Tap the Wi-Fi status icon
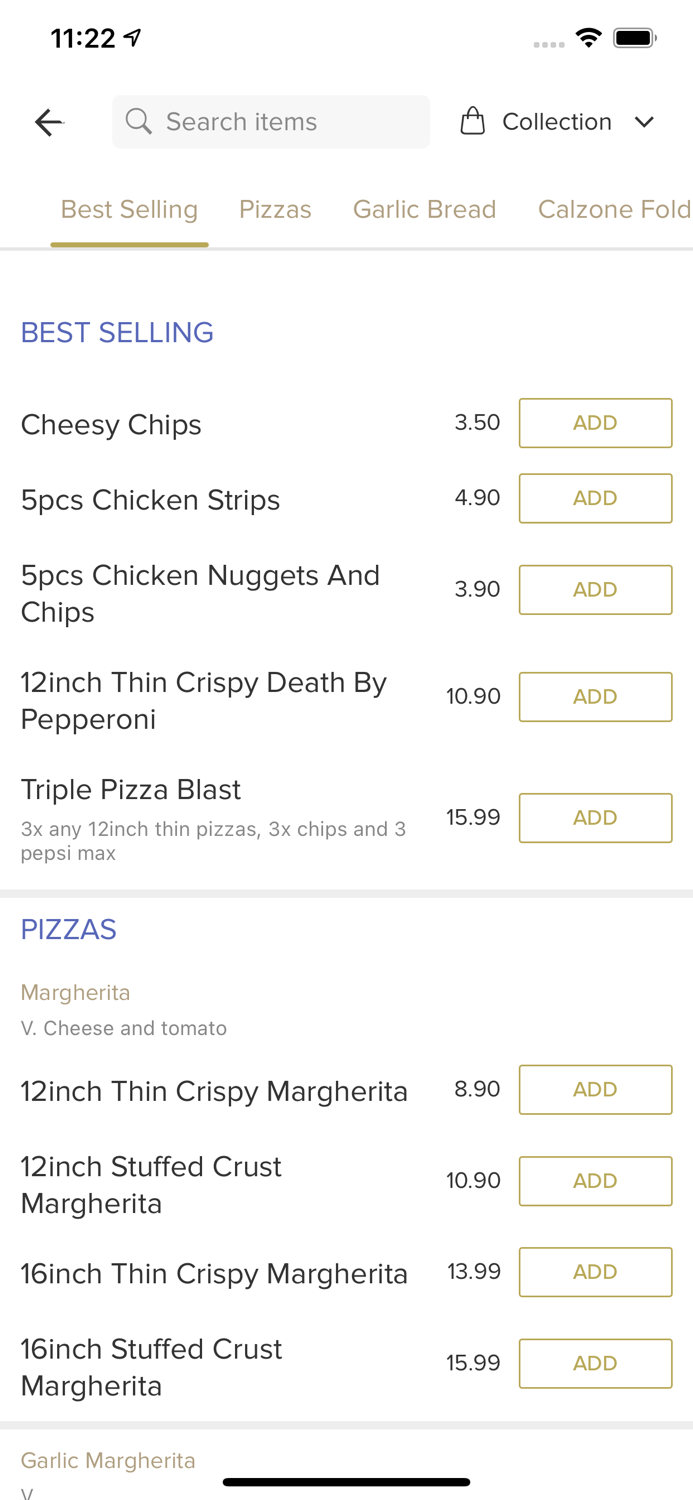 589,38
